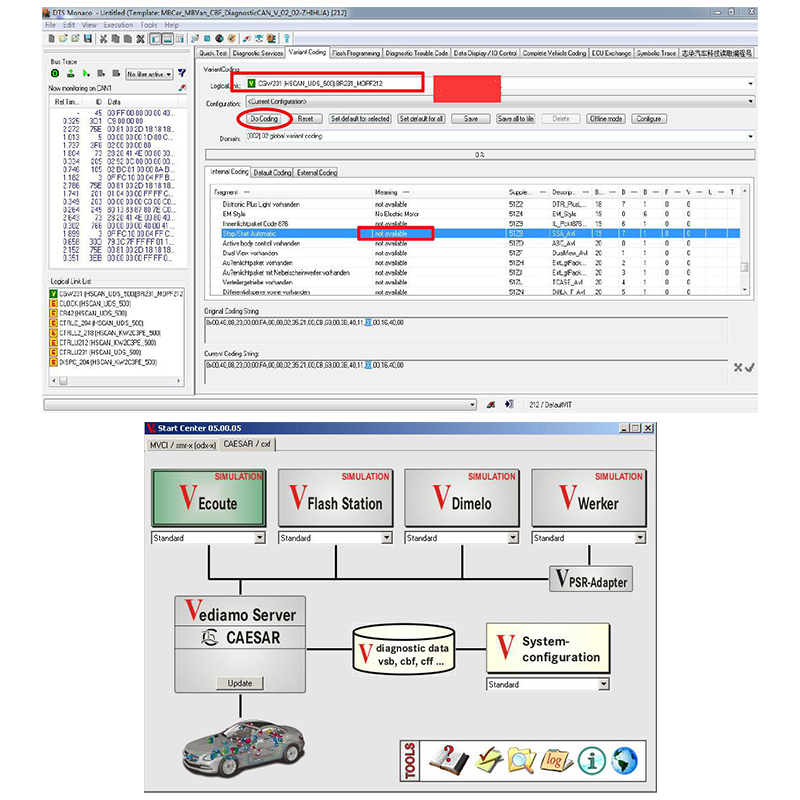Click the blue question mark help icon
Image resolution: width=800 pixels, height=800 pixels.
point(286,38)
